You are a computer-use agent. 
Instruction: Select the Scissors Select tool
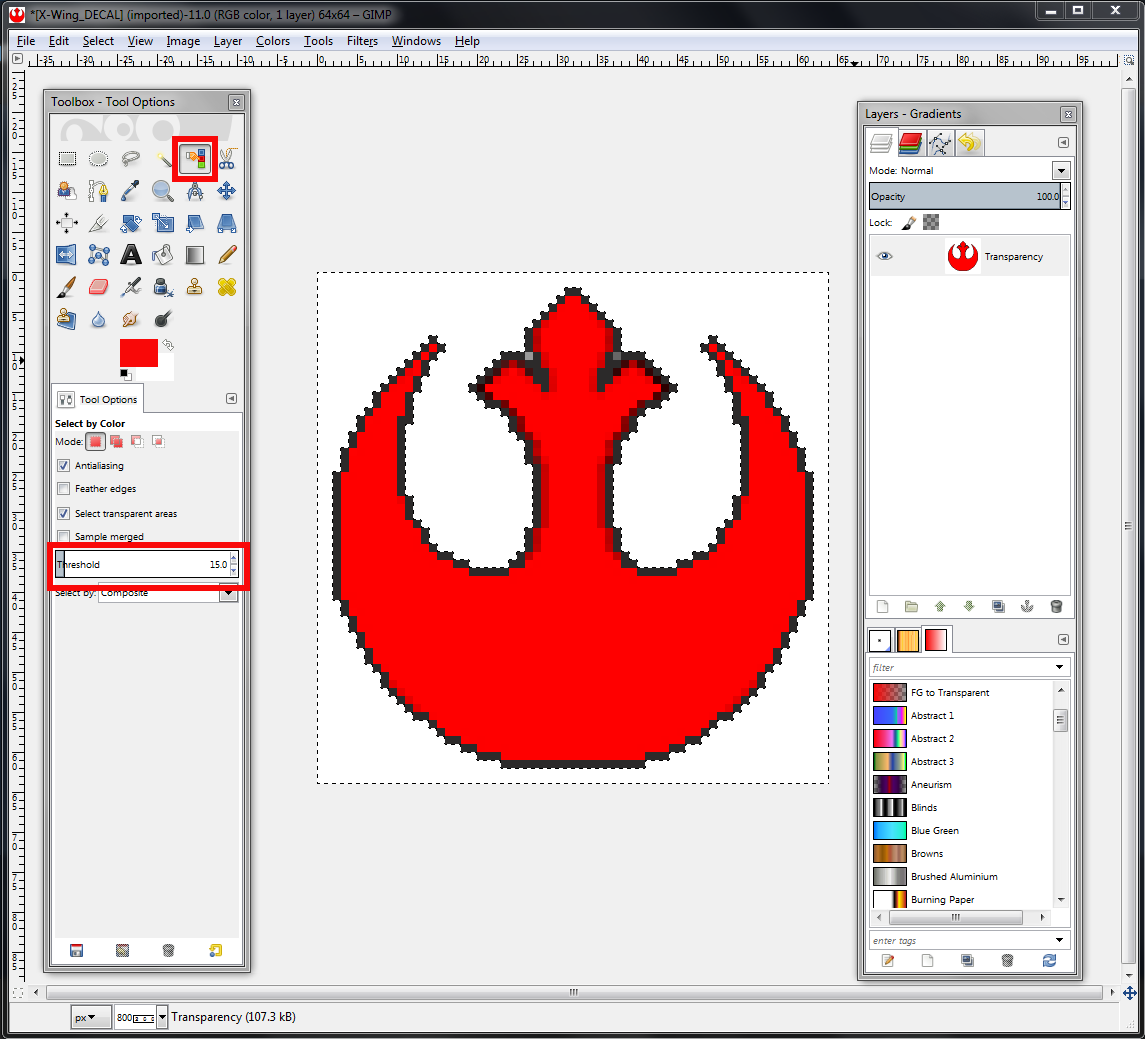tap(226, 158)
